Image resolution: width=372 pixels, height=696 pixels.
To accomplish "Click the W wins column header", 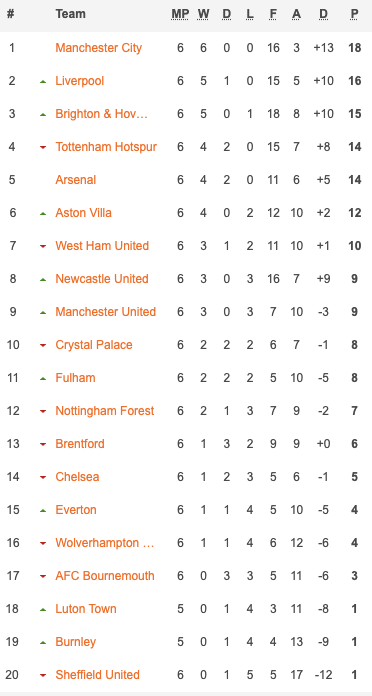I will pos(203,14).
